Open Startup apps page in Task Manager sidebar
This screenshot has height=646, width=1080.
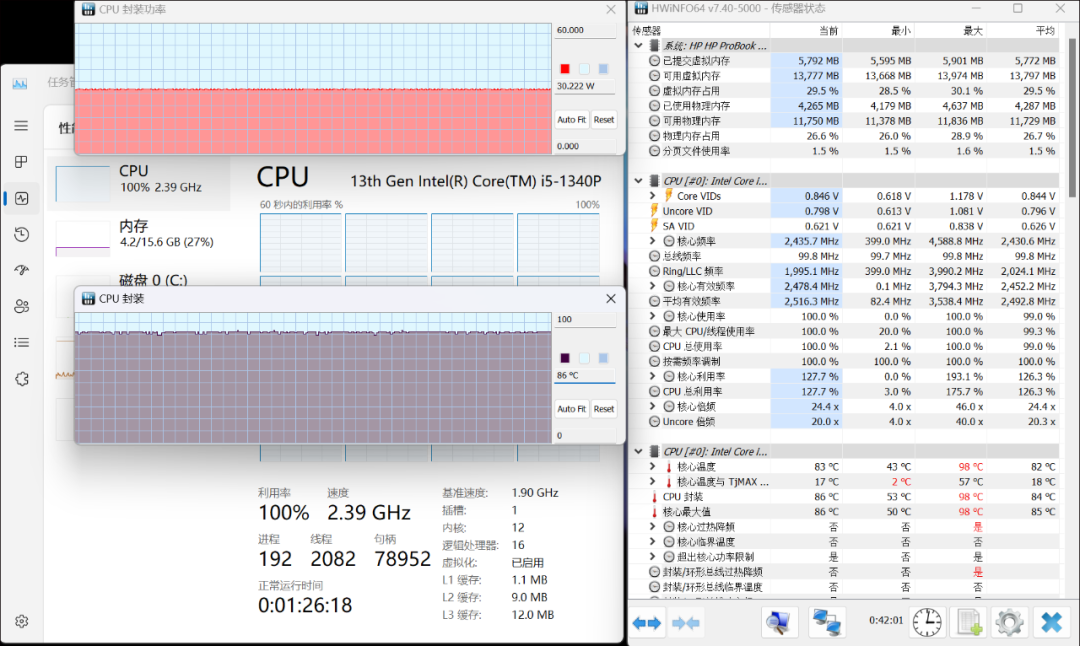(x=21, y=270)
